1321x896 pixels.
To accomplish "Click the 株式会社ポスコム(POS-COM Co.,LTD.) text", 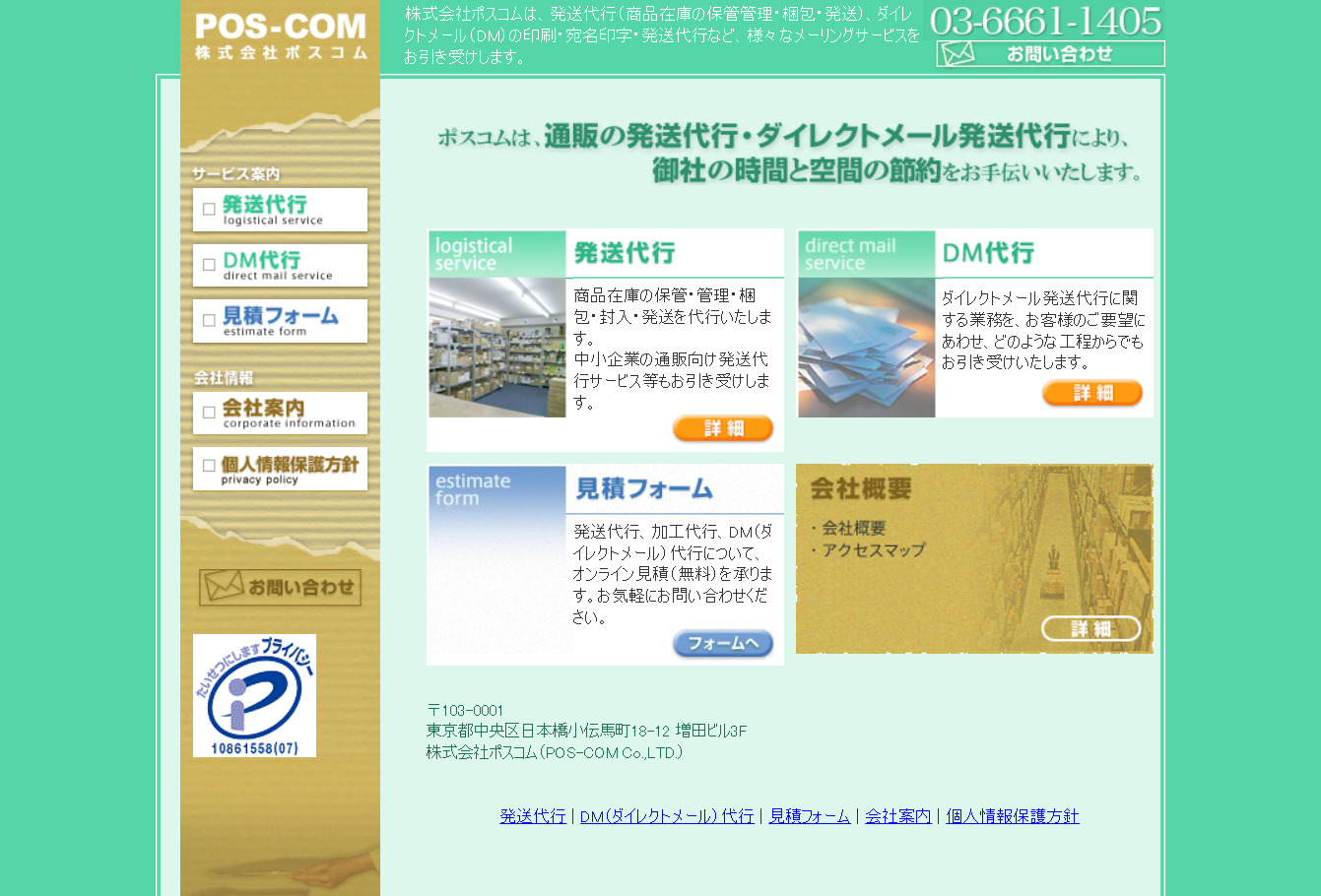I will 555,752.
